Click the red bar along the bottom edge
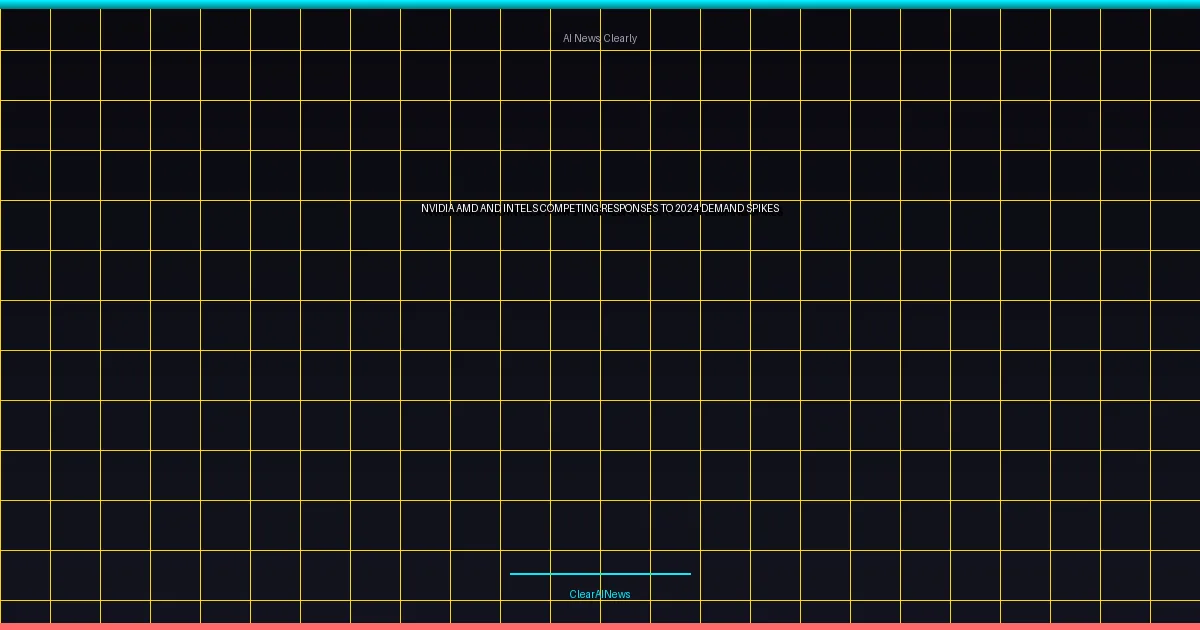Screen dimensions: 1200x630 (x=600, y=626)
